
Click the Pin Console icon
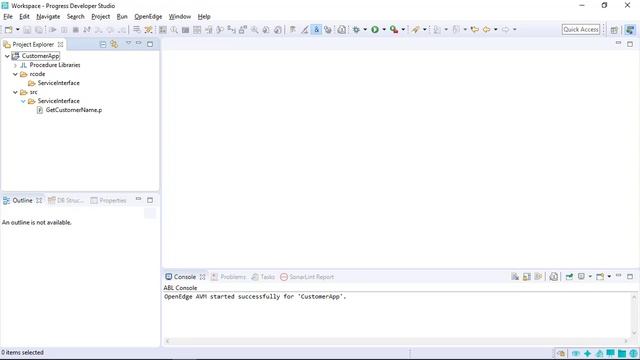click(x=569, y=277)
